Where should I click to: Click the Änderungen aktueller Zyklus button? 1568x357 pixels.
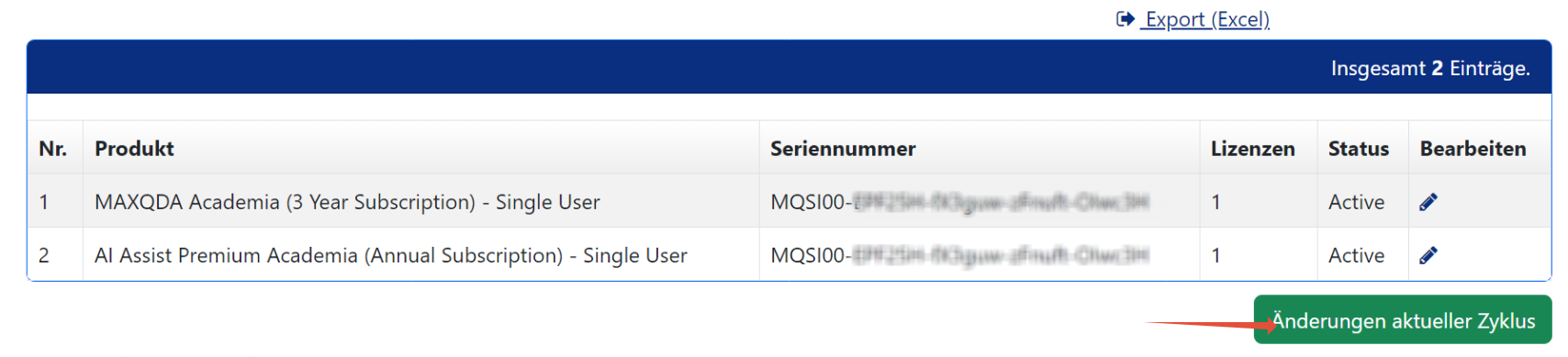click(1403, 319)
